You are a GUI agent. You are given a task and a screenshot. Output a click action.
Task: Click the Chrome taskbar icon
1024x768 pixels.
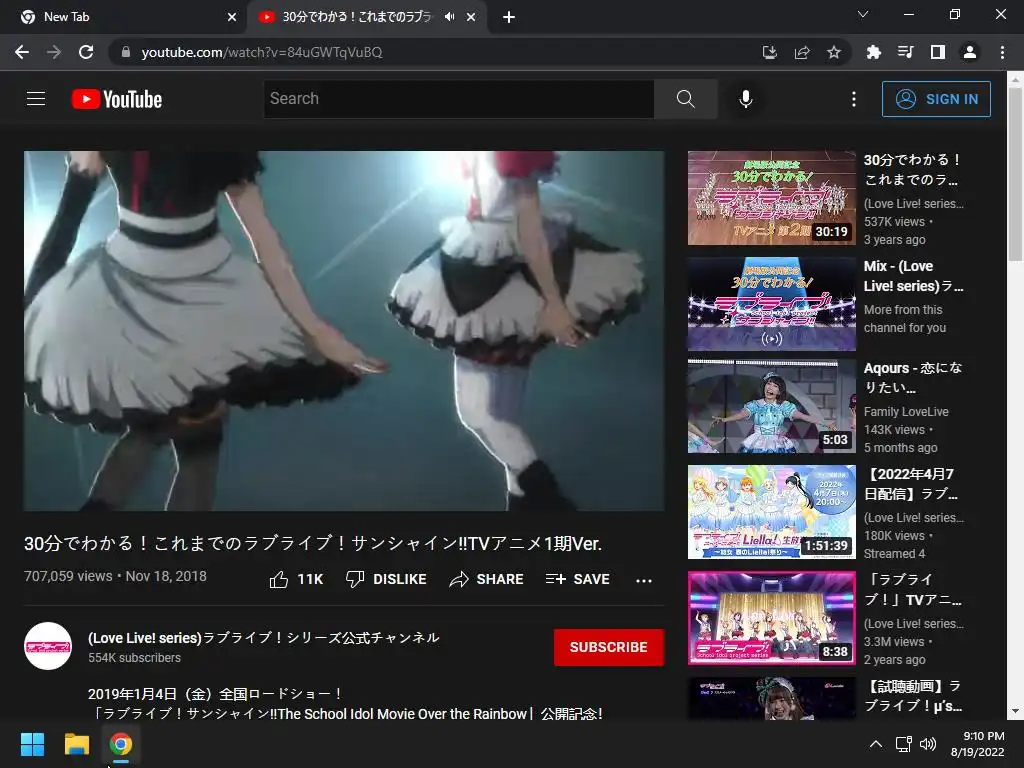[121, 744]
